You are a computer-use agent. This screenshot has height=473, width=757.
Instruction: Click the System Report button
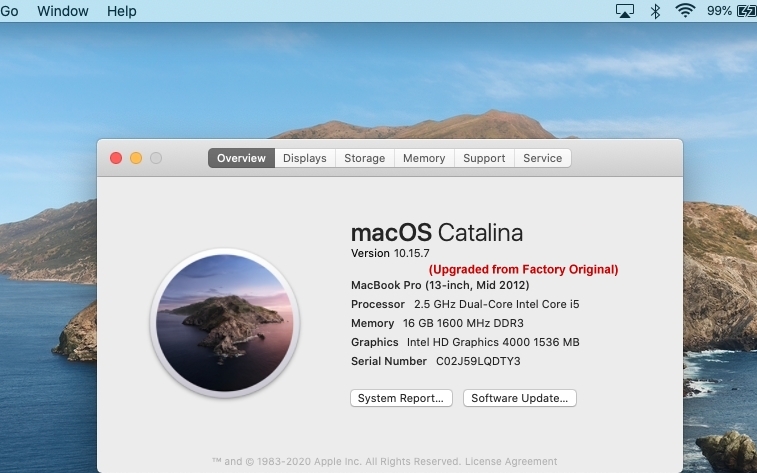tap(401, 398)
